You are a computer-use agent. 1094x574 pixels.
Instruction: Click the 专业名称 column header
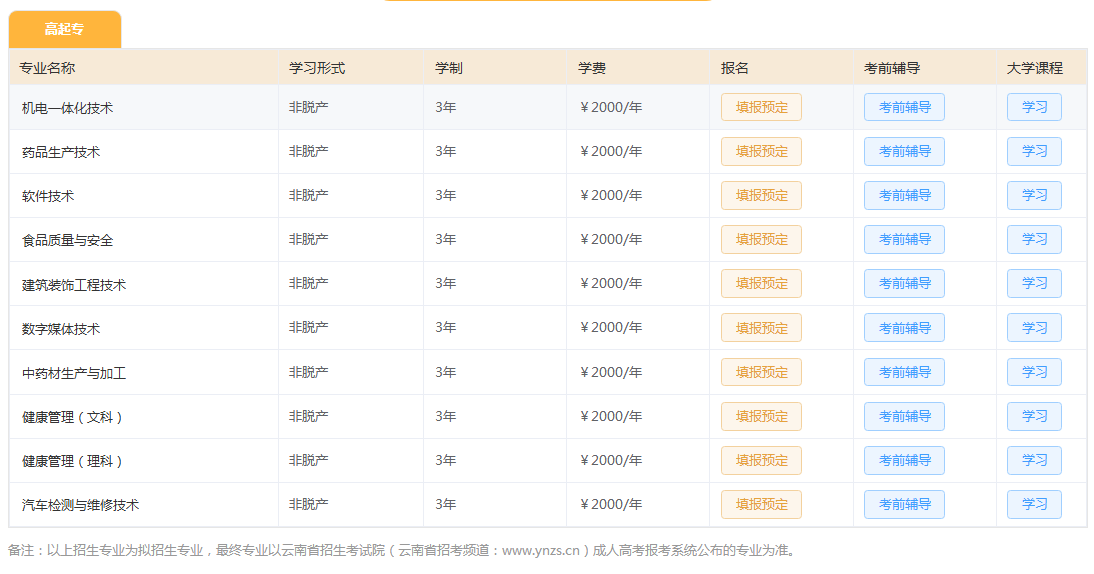[47, 68]
